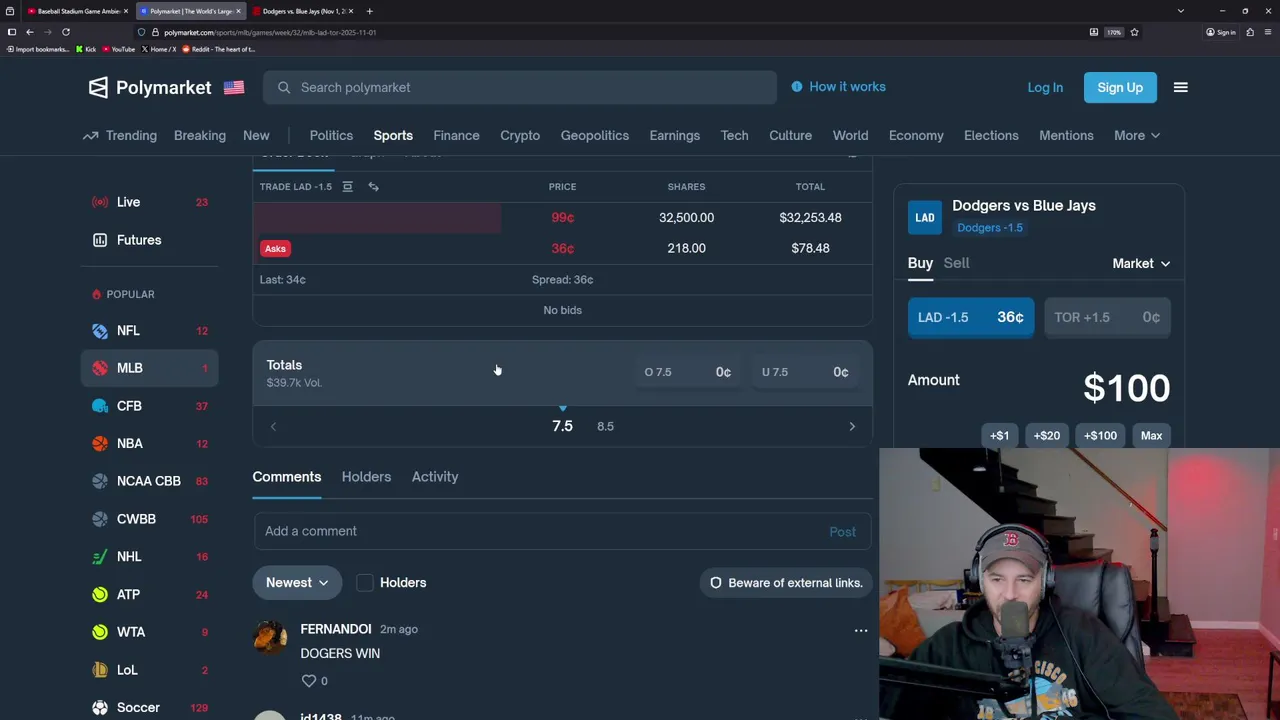Click the Trending arrow icon
The image size is (1280, 720).
pos(90,135)
